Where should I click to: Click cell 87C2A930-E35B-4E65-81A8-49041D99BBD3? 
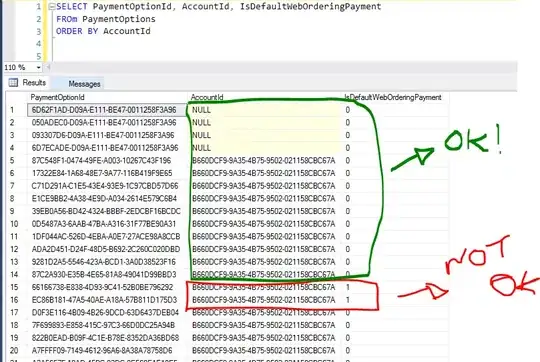107,275
